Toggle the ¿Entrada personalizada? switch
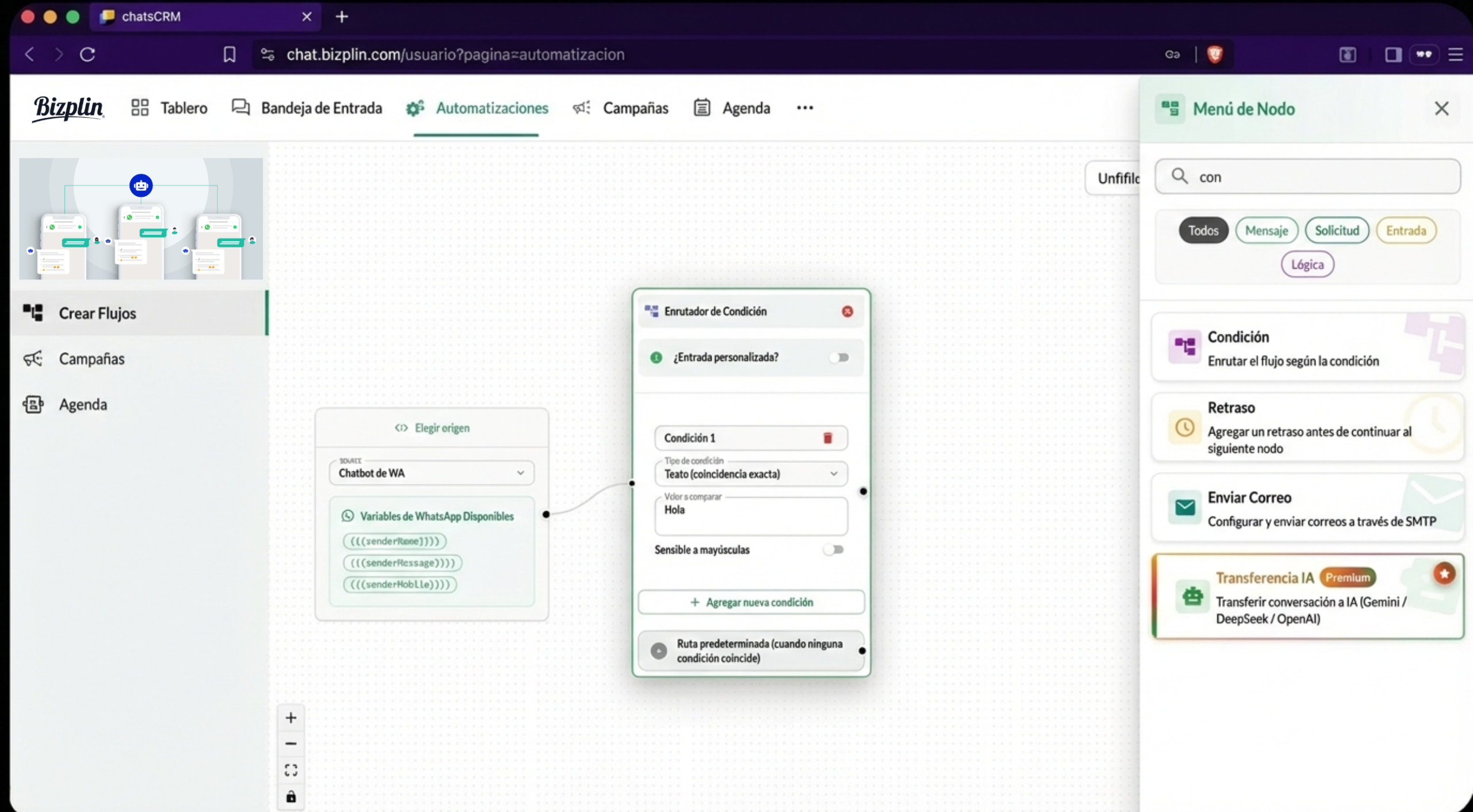The image size is (1473, 812). pos(839,358)
